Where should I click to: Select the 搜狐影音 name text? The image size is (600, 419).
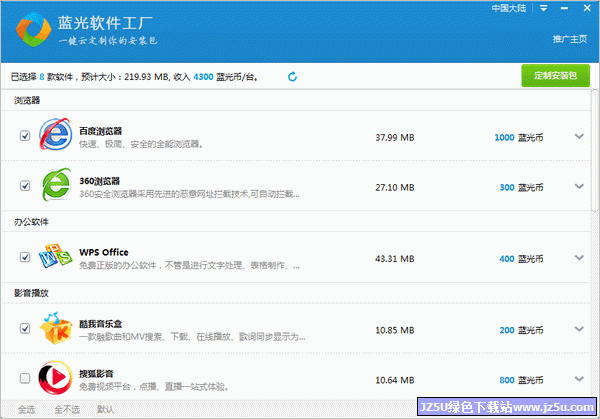click(x=96, y=374)
